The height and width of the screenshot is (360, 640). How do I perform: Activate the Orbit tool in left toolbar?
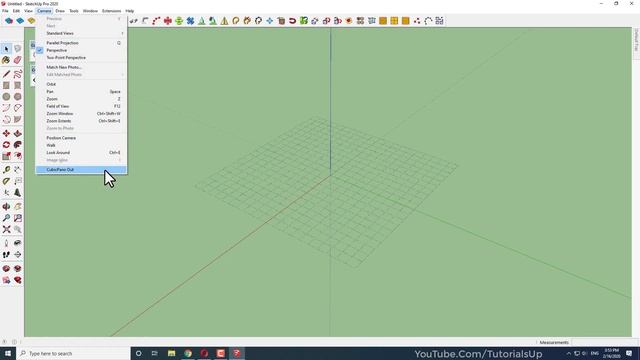(6, 207)
